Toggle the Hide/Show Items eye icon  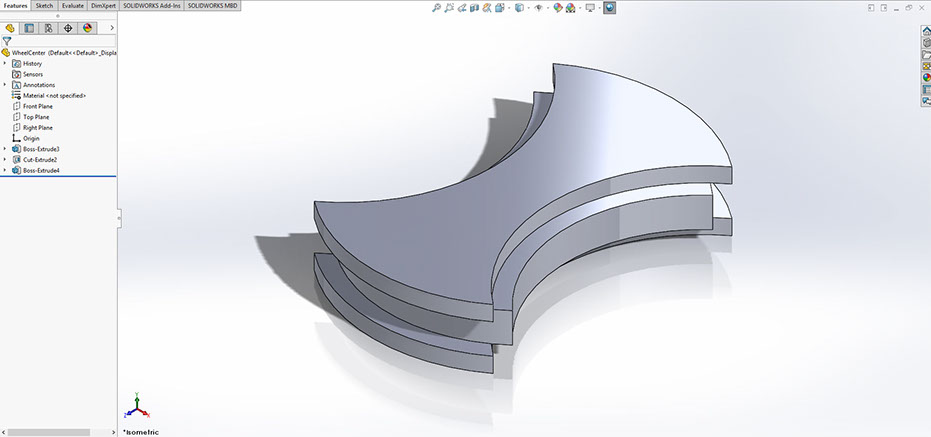(538, 7)
